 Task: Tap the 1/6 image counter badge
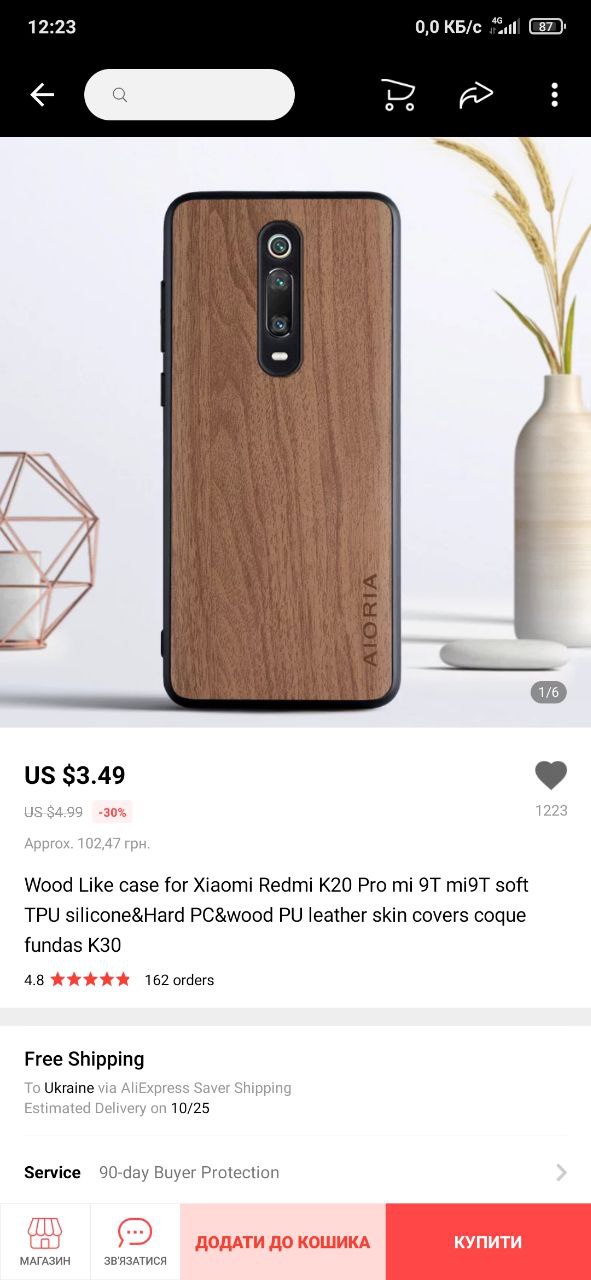pyautogui.click(x=548, y=692)
